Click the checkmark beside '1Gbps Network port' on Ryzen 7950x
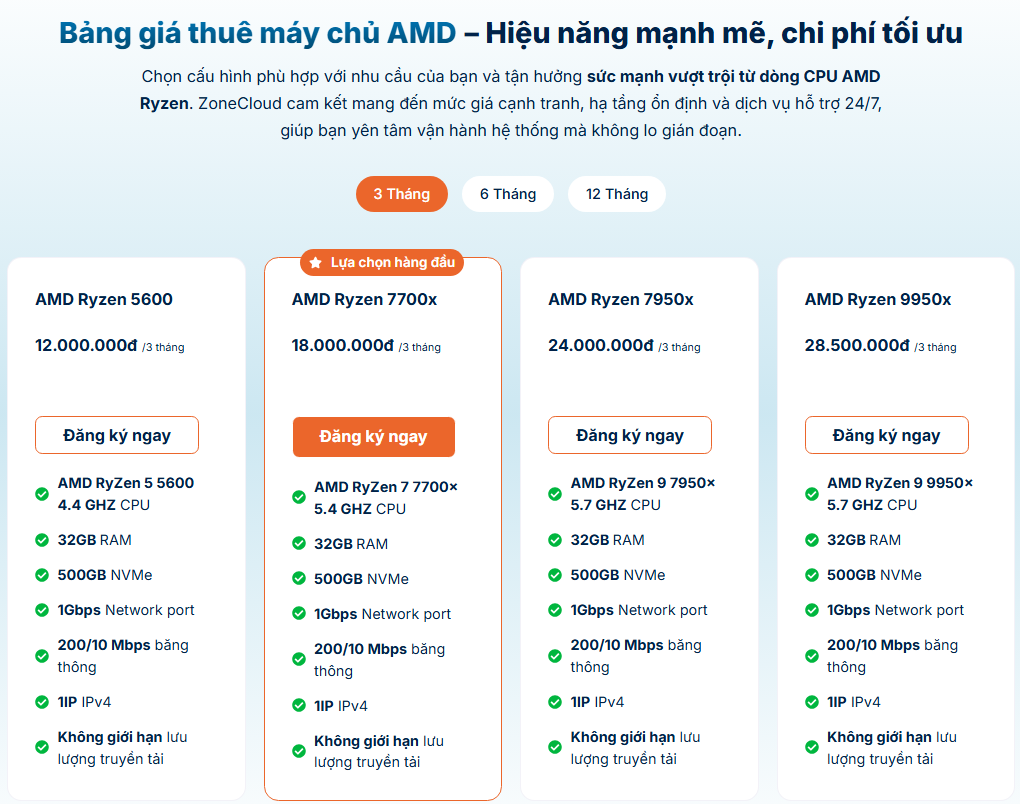The width and height of the screenshot is (1020, 804). click(555, 609)
